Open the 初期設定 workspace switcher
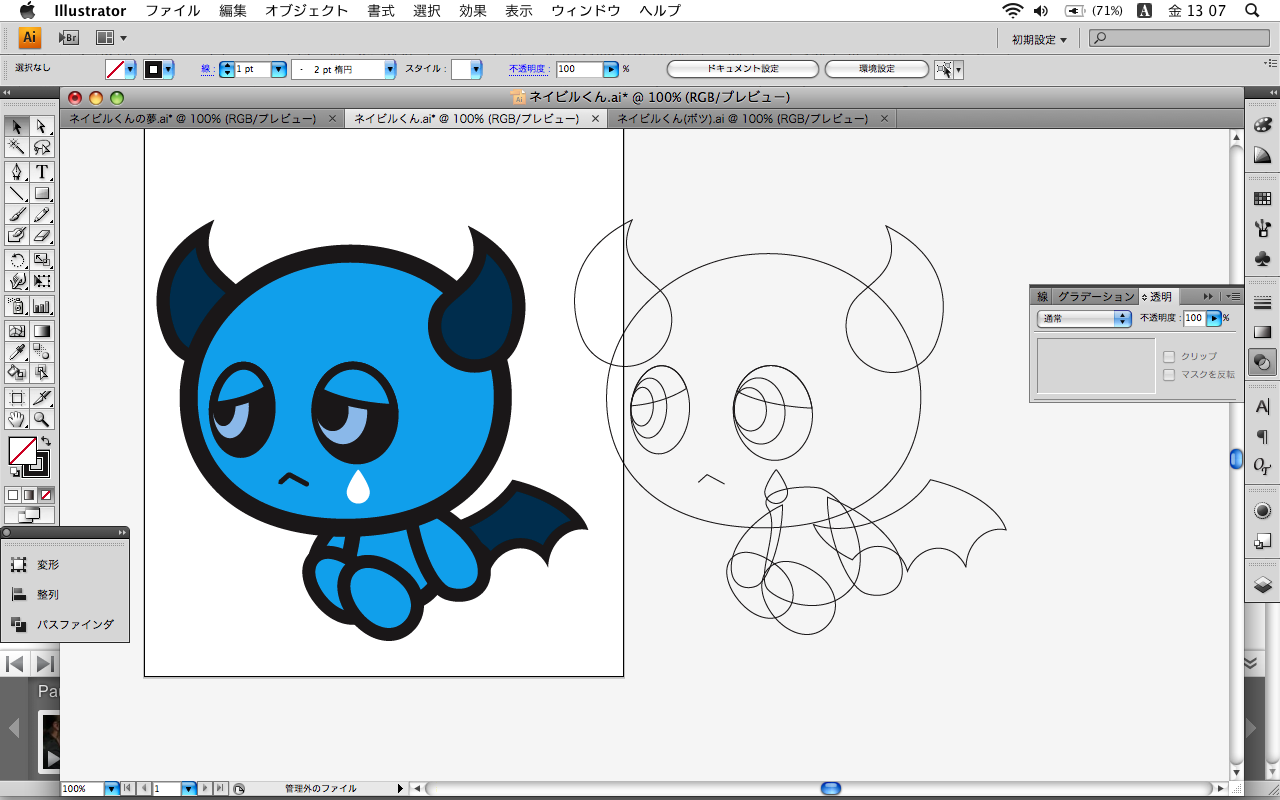 click(1038, 40)
